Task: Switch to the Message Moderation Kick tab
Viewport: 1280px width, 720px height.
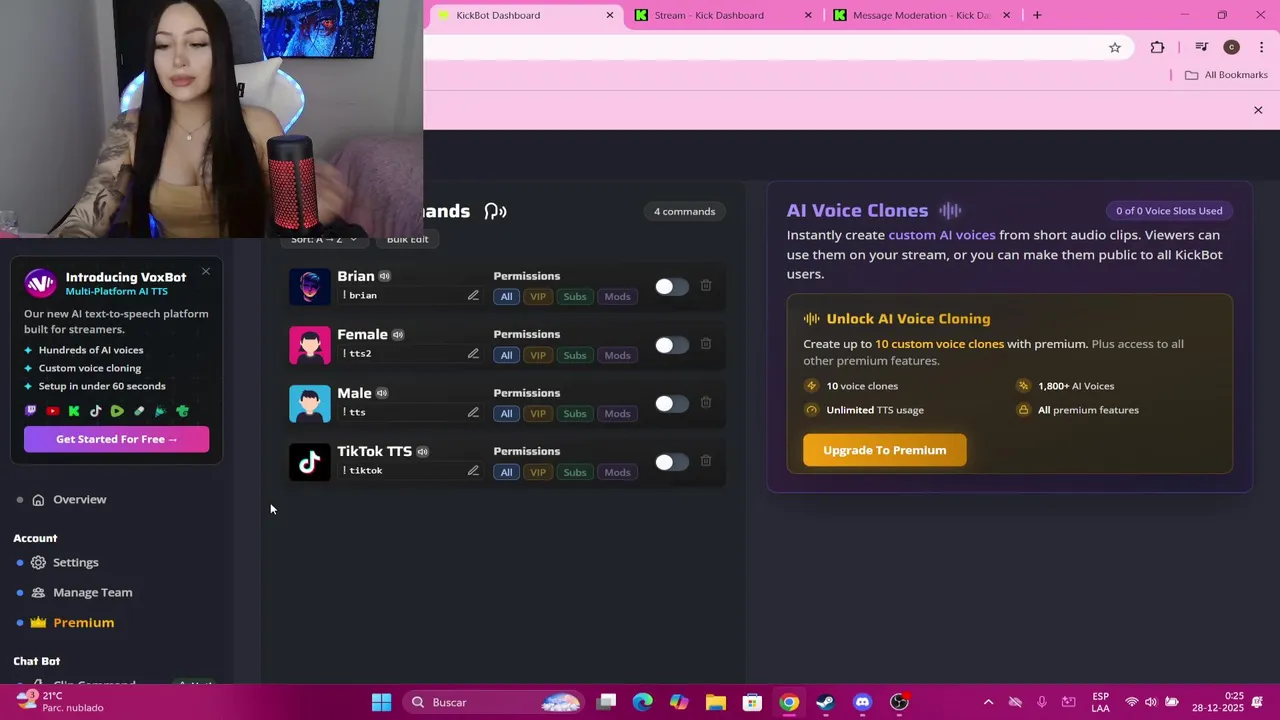Action: click(922, 15)
